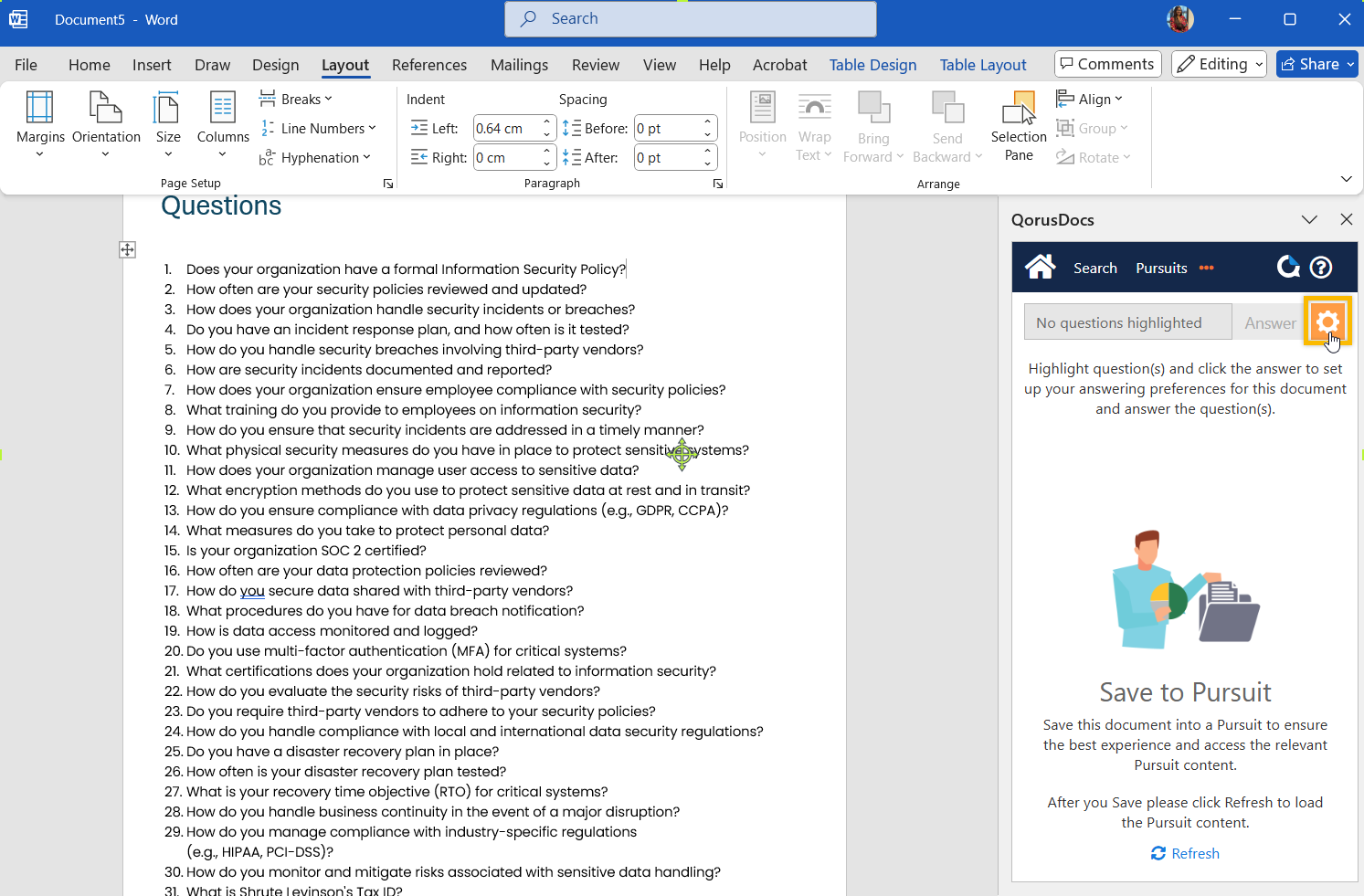Expand the Breaks dropdown

coord(297,99)
